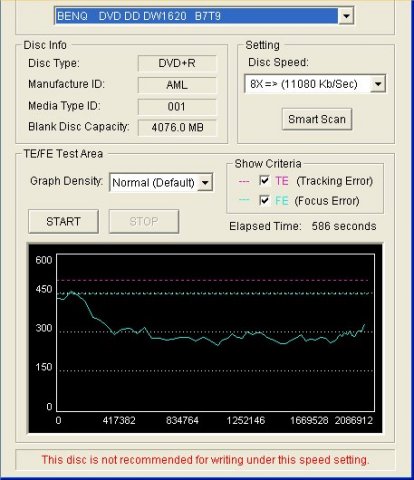Click the Disc Type DVD+R field
The height and width of the screenshot is (480, 414).
[x=177, y=63]
